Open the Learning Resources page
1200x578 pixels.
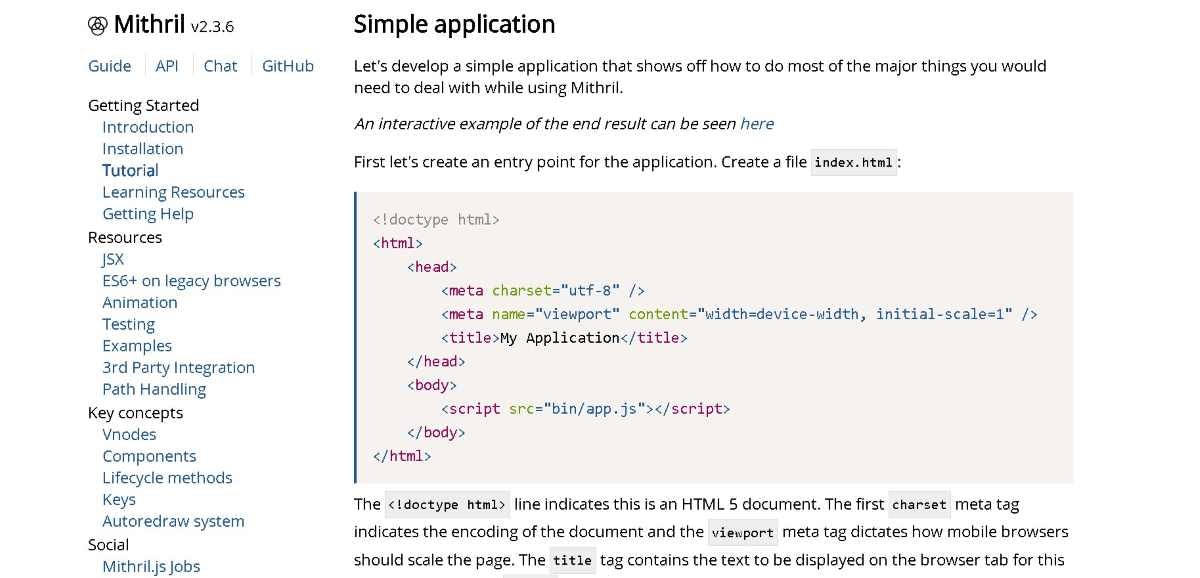pos(173,192)
